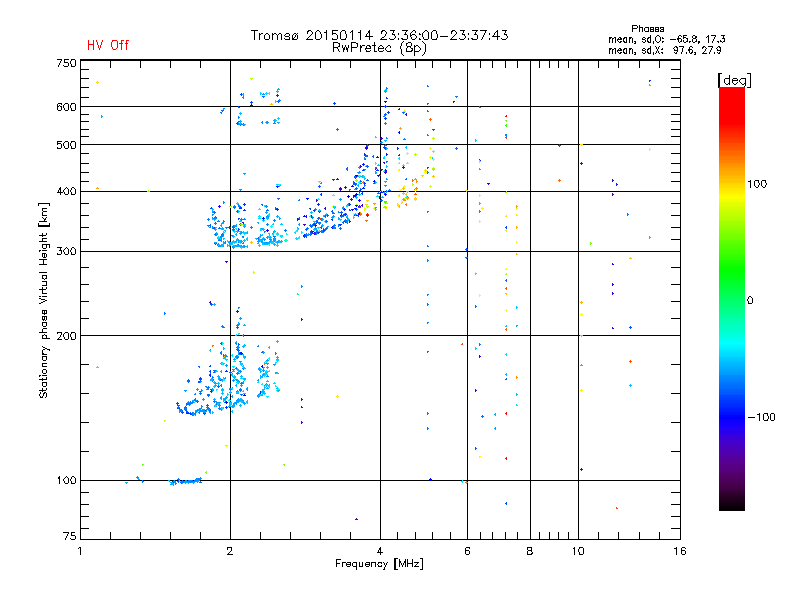Click the '400' height axis label
This screenshot has width=800, height=600.
pyautogui.click(x=66, y=192)
